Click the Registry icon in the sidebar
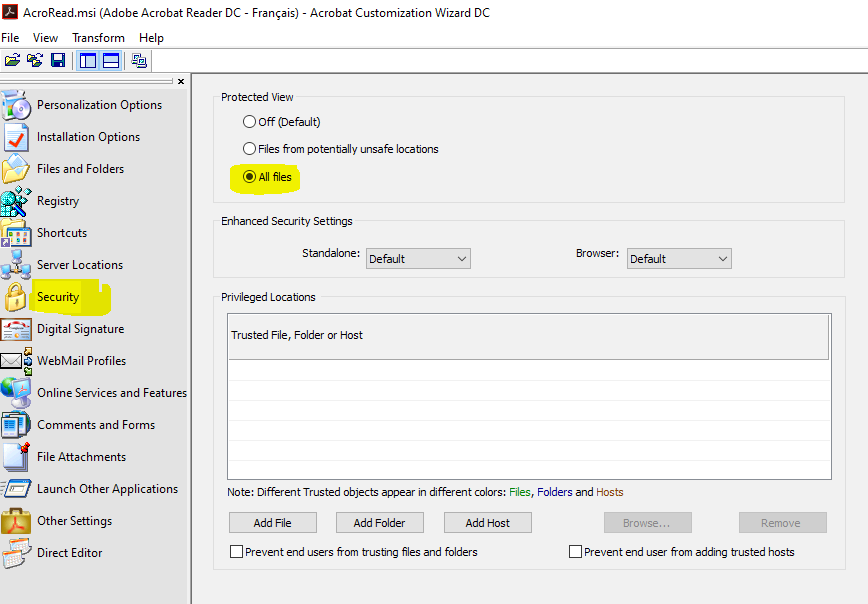 point(16,201)
